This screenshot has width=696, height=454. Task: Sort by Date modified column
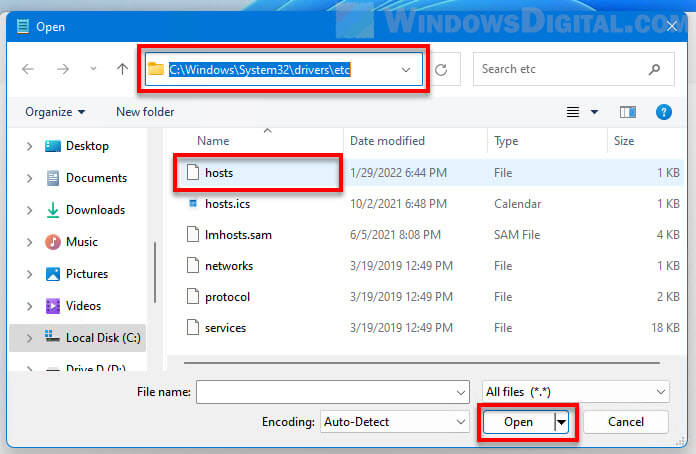(x=387, y=141)
